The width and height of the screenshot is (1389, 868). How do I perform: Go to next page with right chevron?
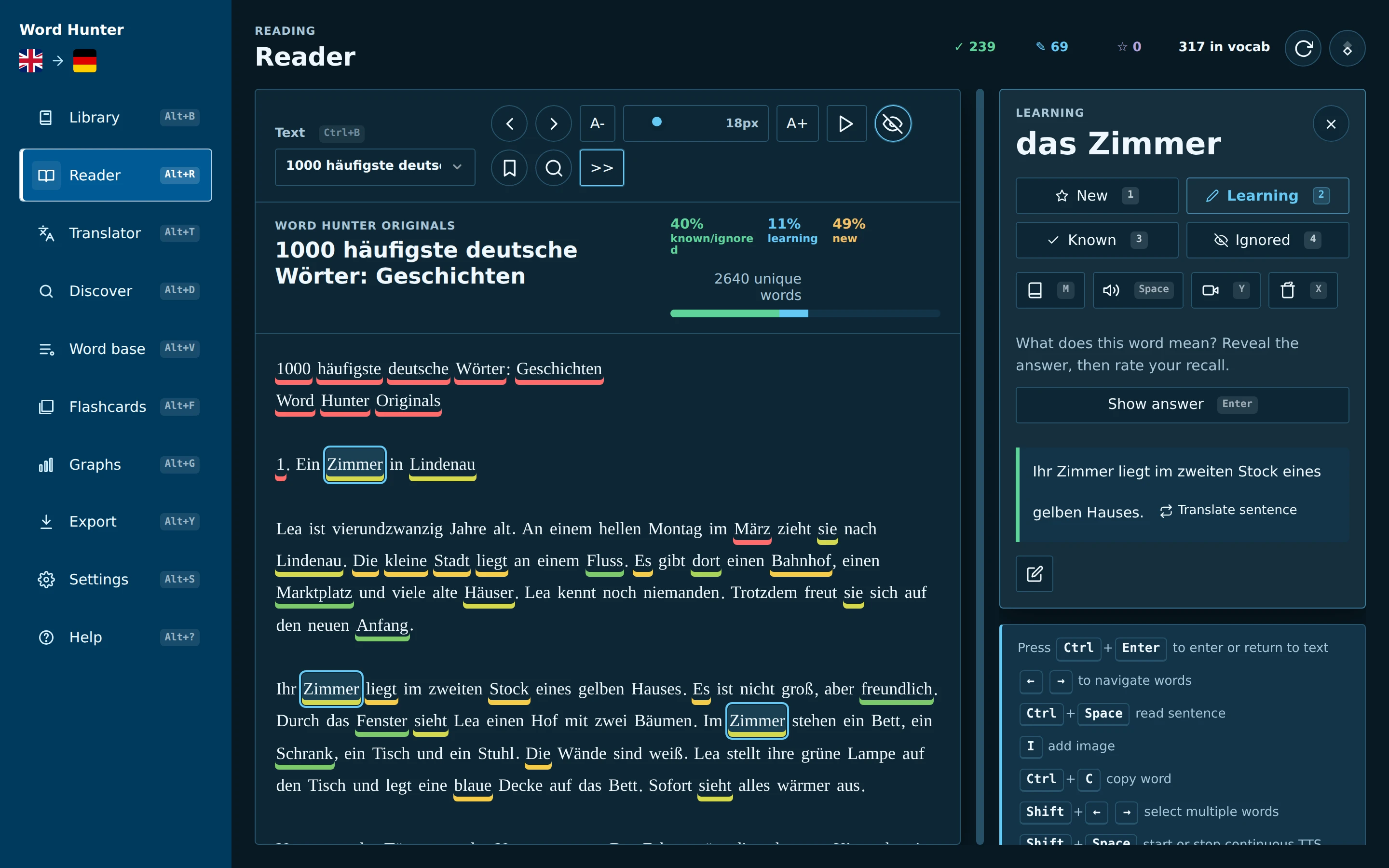coord(553,123)
